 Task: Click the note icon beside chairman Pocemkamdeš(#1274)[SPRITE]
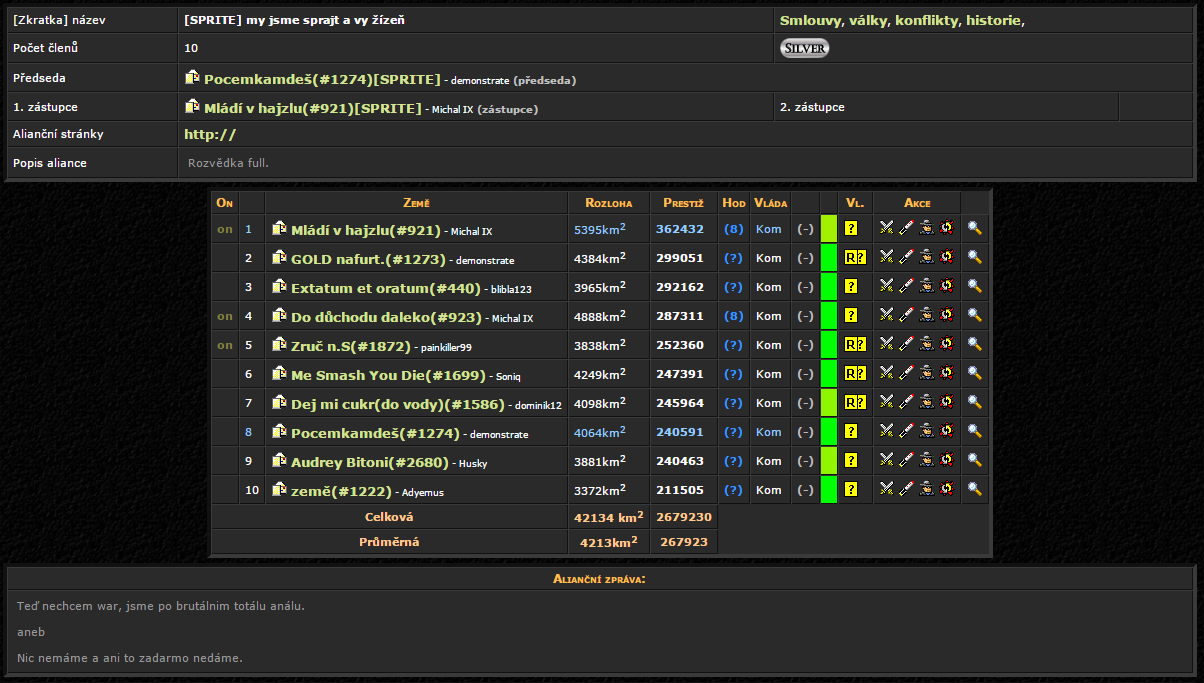point(193,77)
